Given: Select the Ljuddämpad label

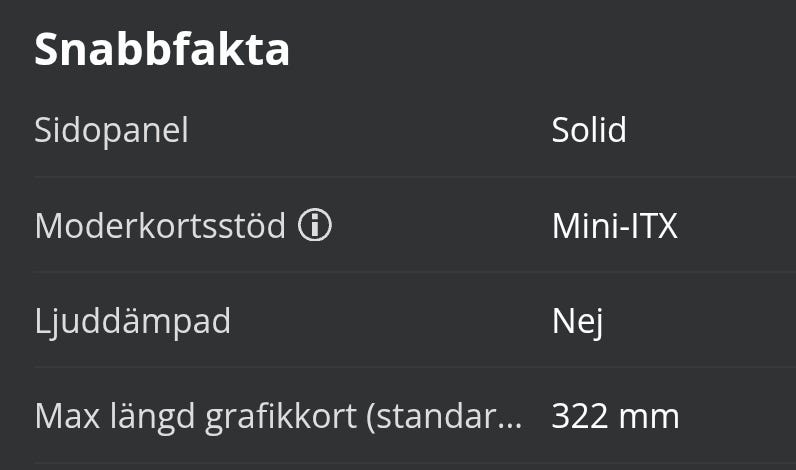Looking at the screenshot, I should click(x=132, y=322).
